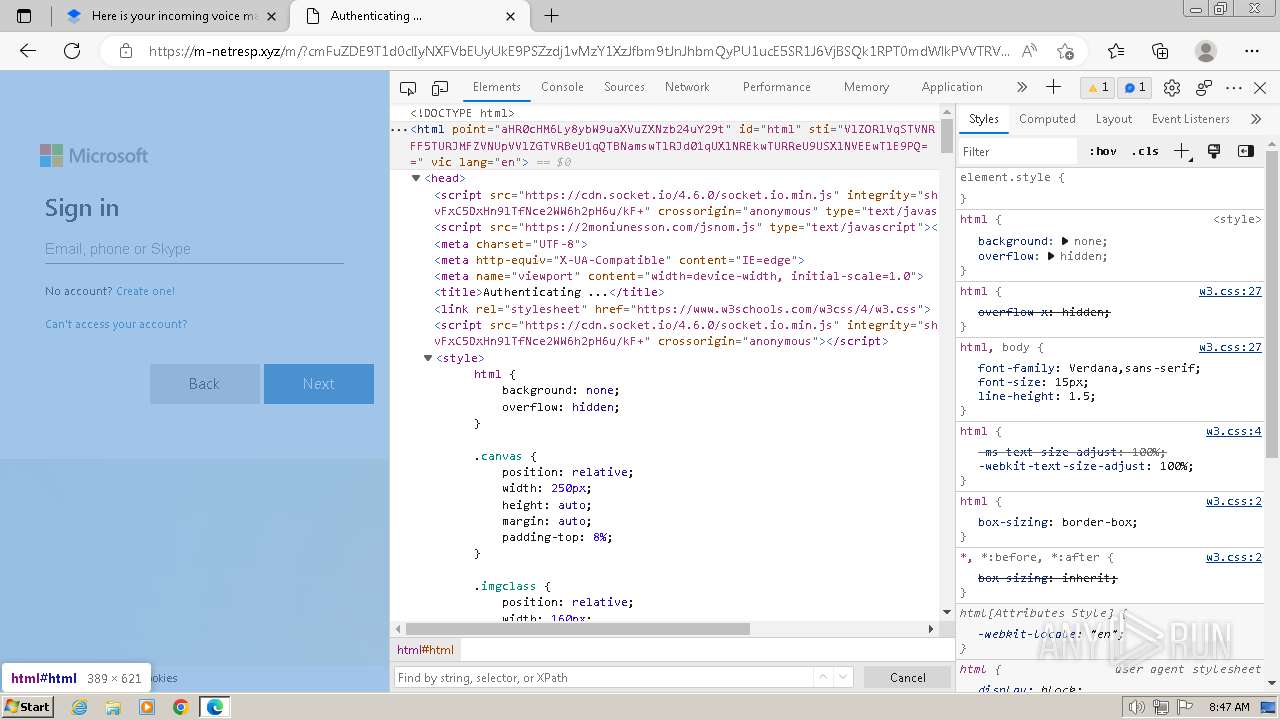Image resolution: width=1280 pixels, height=720 pixels.
Task: Click Can't access your account? link
Action: 116,324
